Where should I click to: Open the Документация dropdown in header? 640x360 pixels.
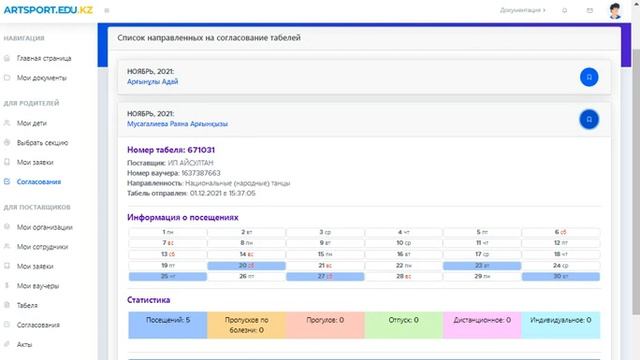(522, 10)
